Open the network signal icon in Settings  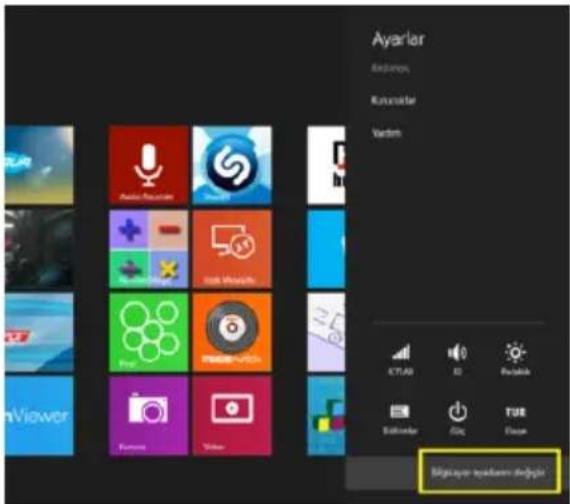(x=401, y=358)
